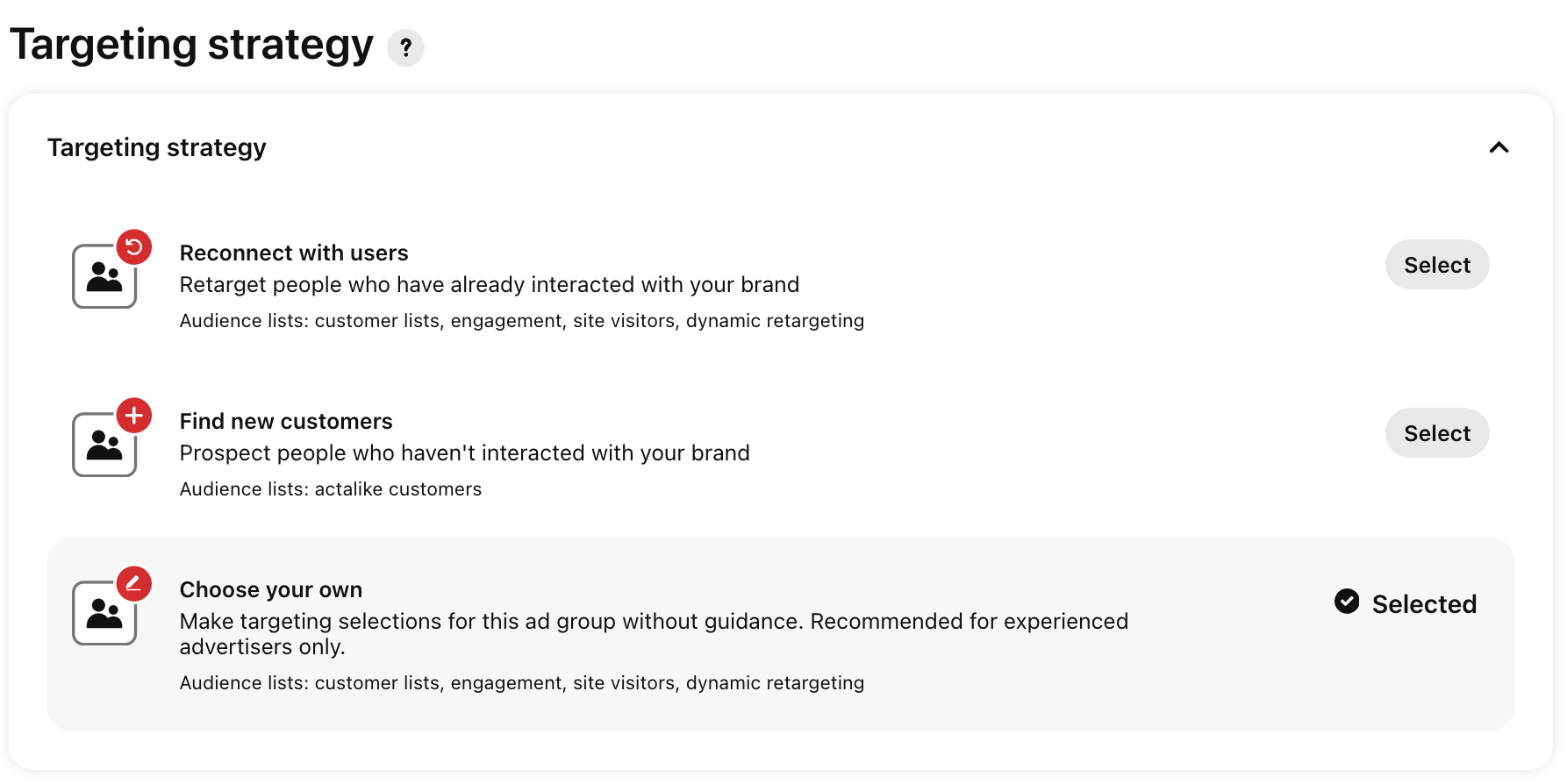Select the Find new customers strategy
The width and height of the screenshot is (1567, 784).
click(x=1437, y=433)
